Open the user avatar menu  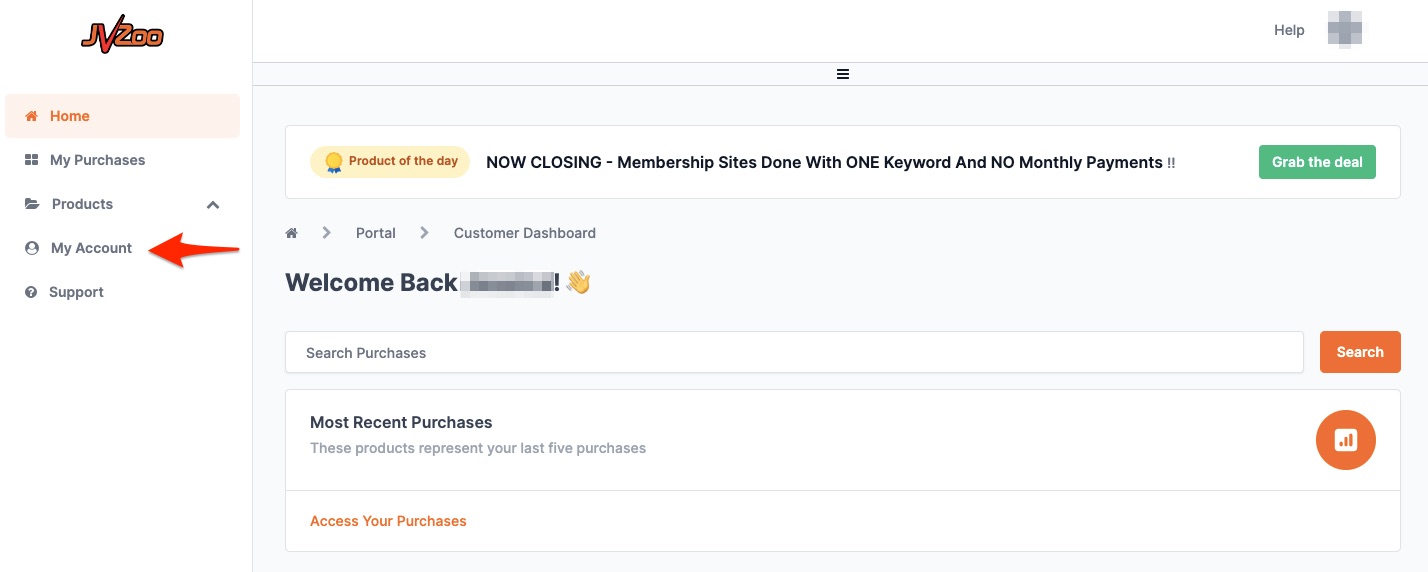pos(1345,30)
